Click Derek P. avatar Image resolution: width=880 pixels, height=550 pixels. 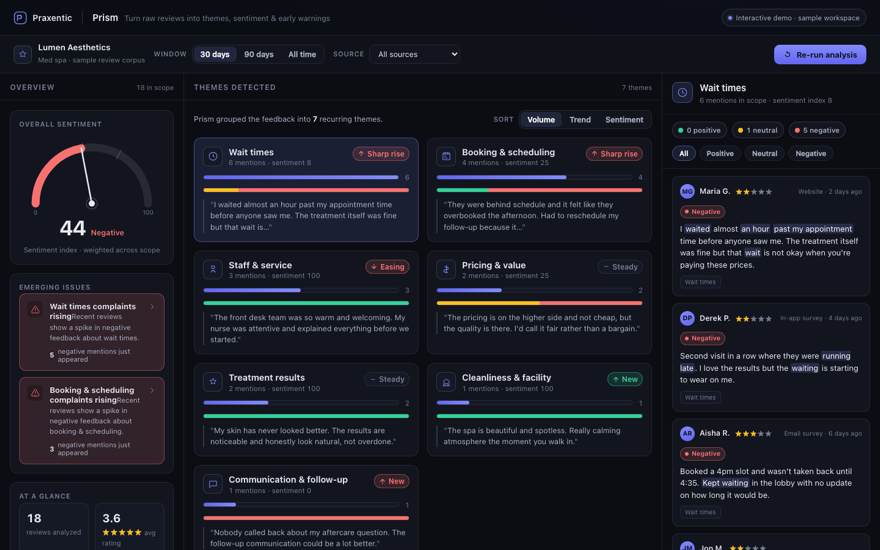pyautogui.click(x=687, y=318)
